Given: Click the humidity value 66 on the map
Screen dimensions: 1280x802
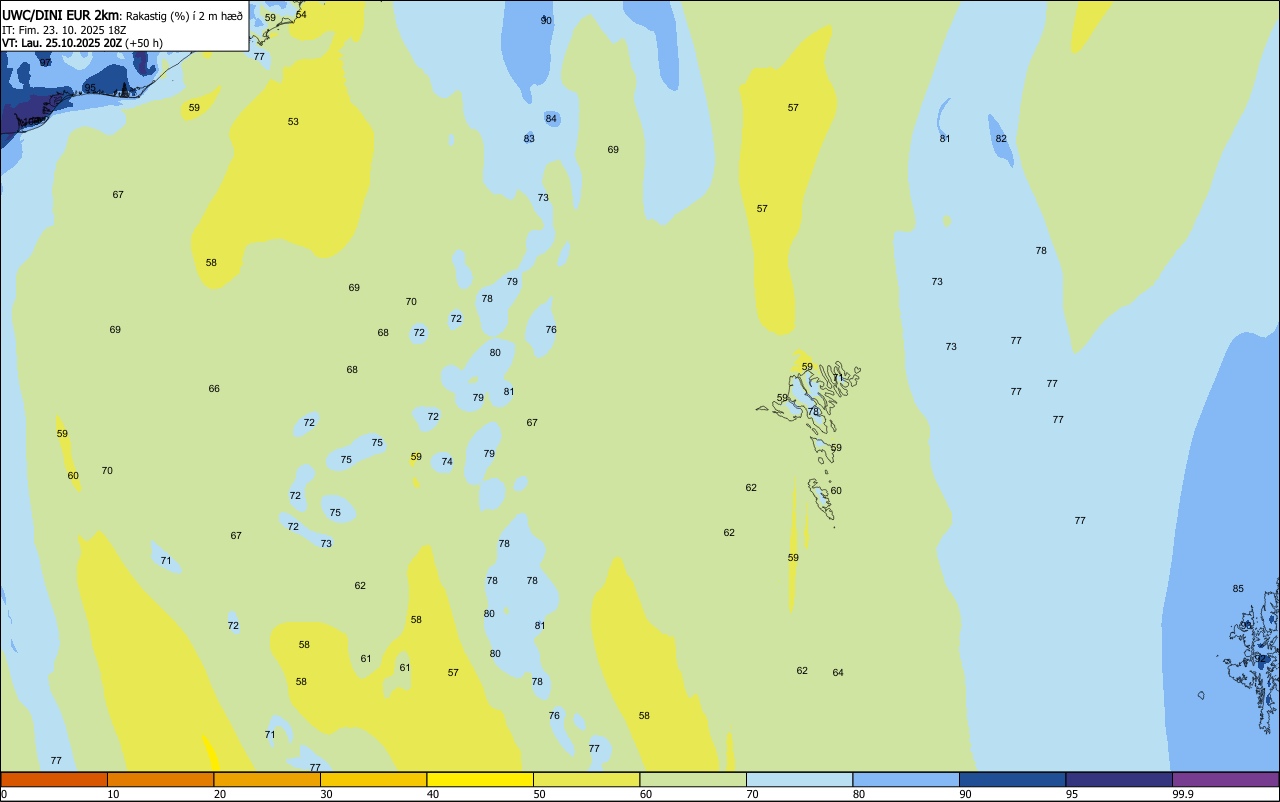Looking at the screenshot, I should point(214,389).
